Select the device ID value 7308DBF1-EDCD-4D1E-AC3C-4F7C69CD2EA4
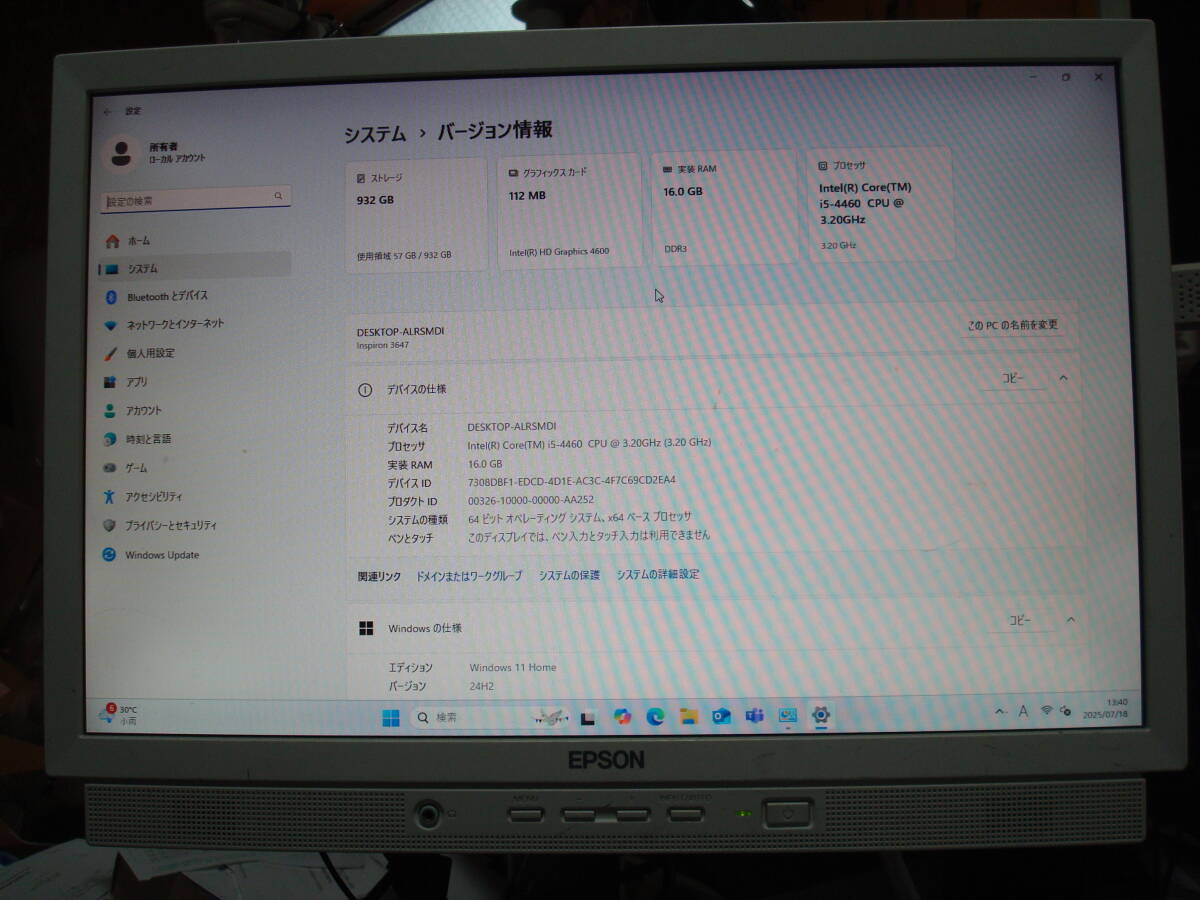 point(572,480)
